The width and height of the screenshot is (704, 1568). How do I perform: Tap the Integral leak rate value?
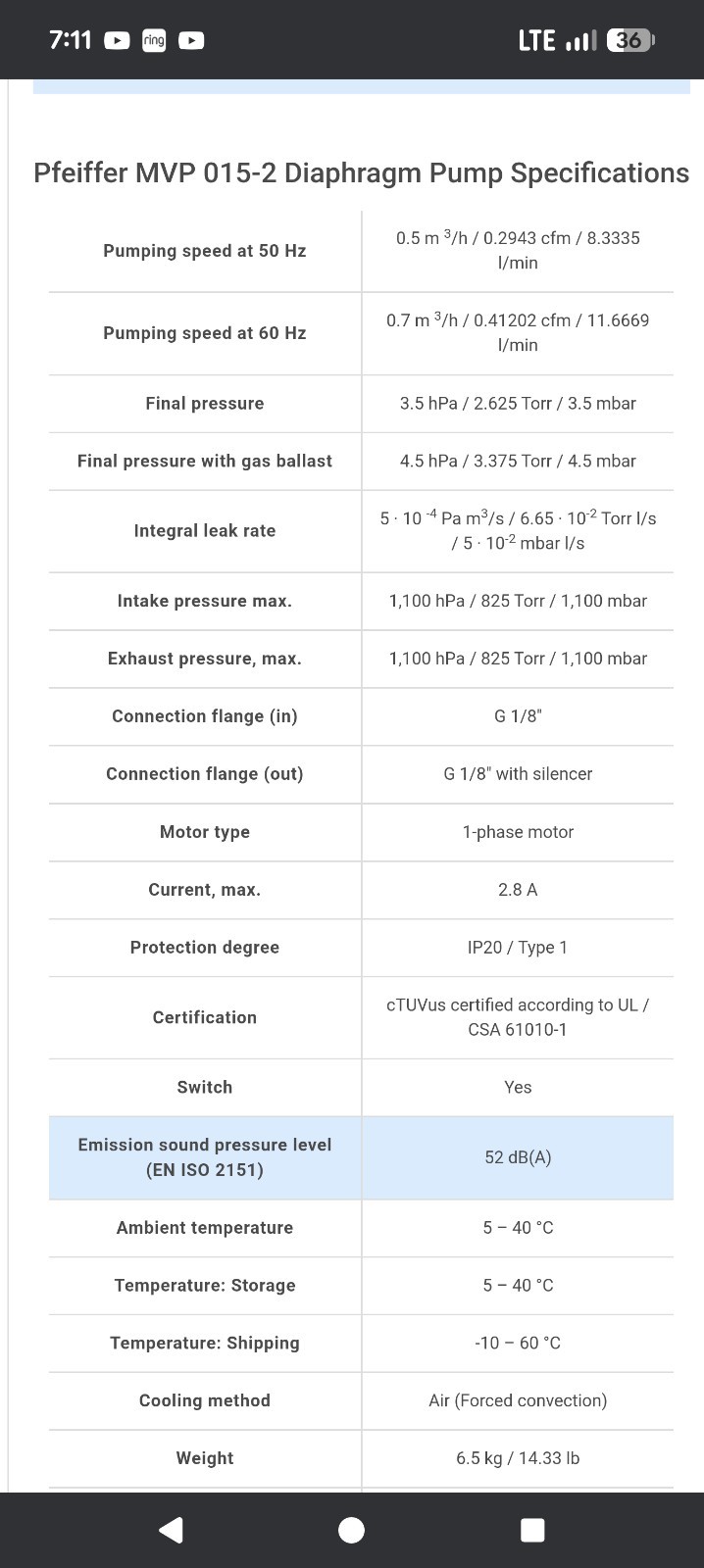(518, 530)
